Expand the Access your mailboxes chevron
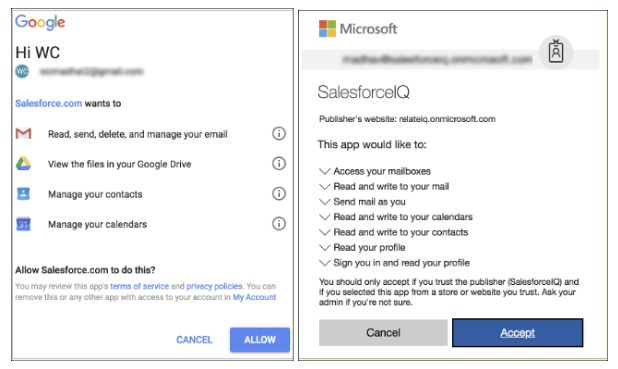This screenshot has width=618, height=369. pyautogui.click(x=324, y=171)
